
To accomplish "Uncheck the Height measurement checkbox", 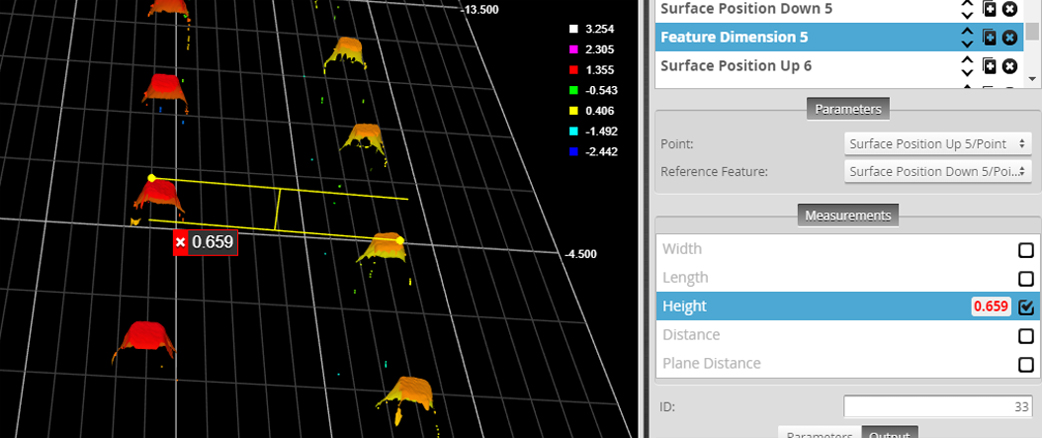I will [1025, 307].
